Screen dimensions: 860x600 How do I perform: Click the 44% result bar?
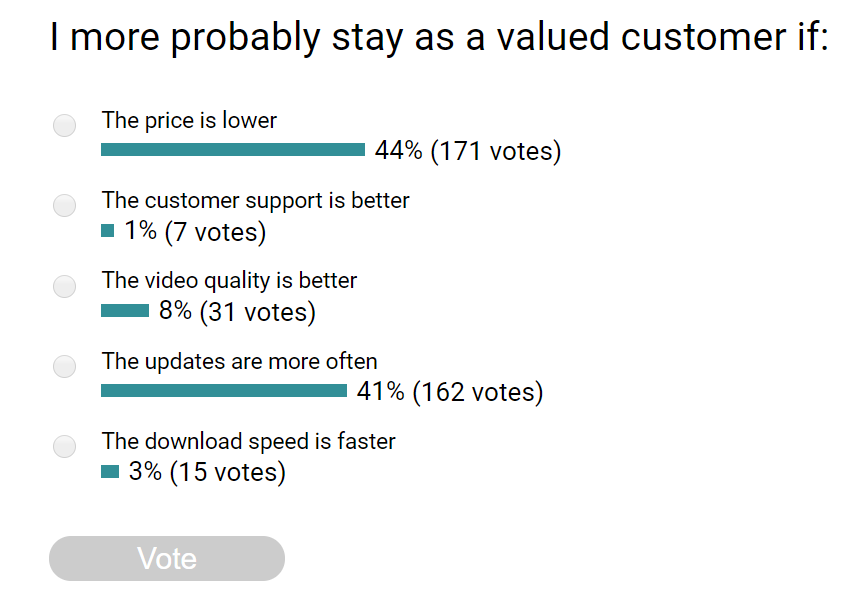[x=233, y=150]
